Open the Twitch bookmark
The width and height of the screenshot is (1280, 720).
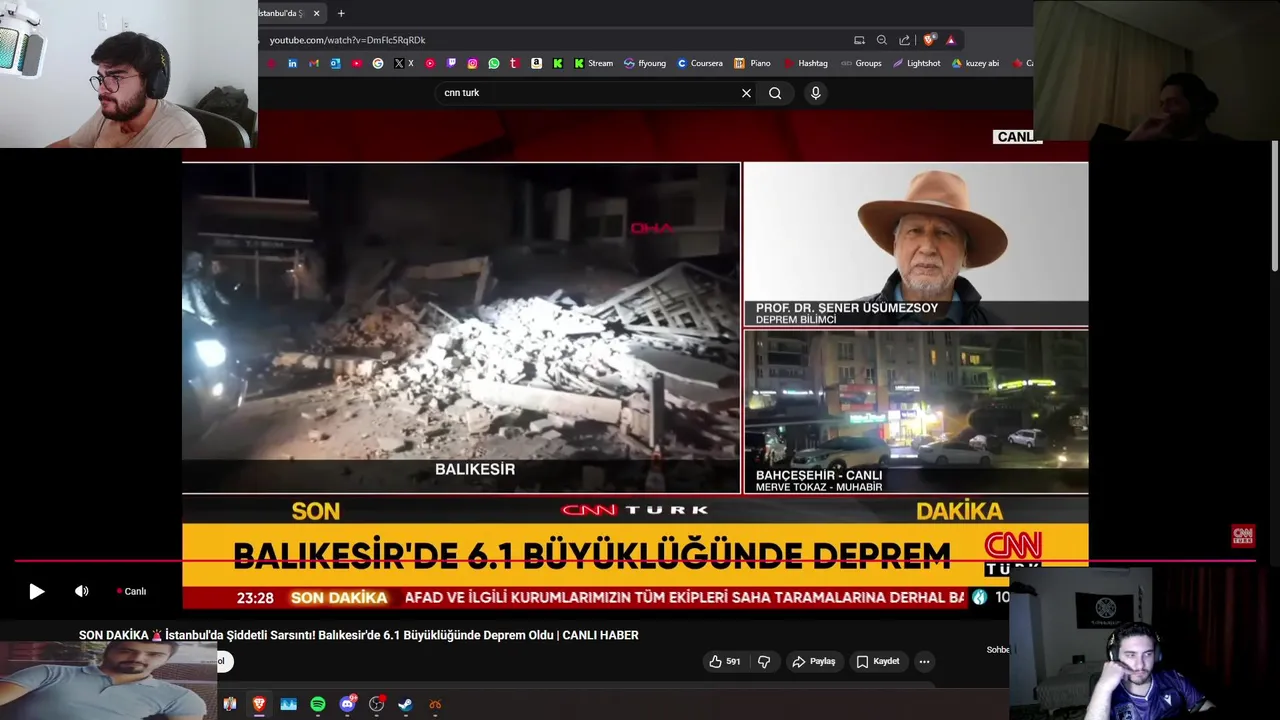(451, 63)
